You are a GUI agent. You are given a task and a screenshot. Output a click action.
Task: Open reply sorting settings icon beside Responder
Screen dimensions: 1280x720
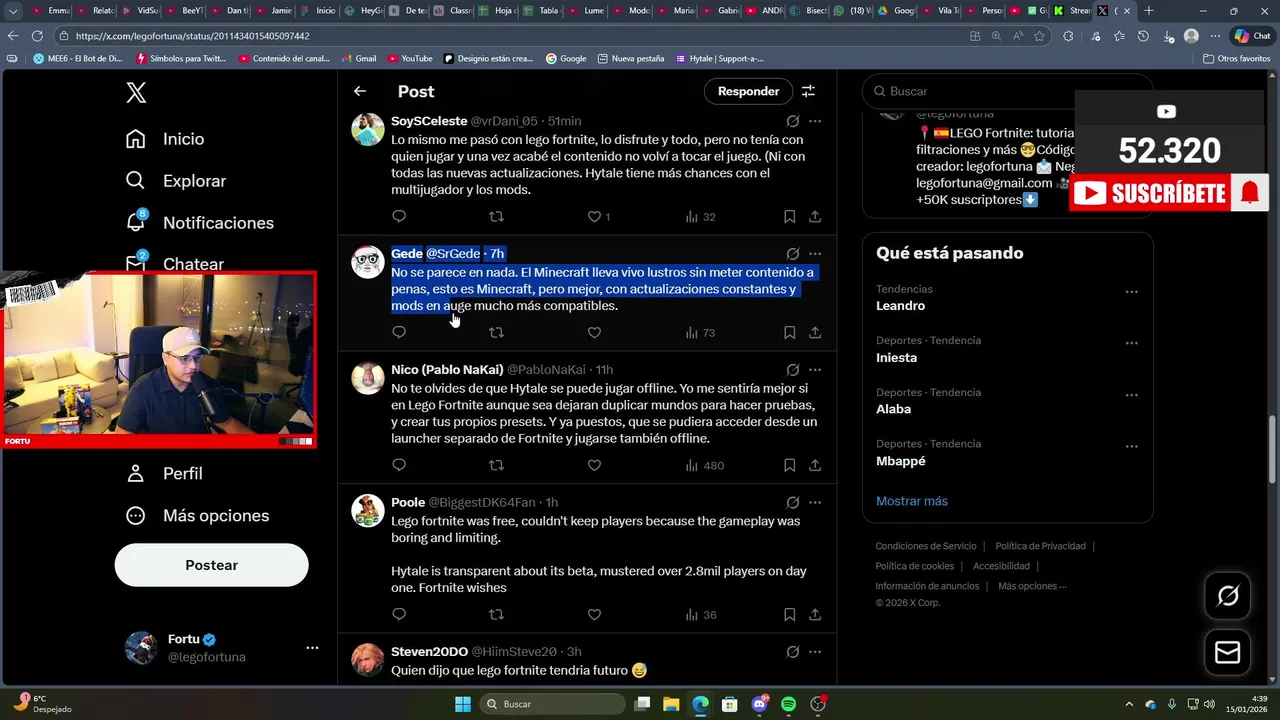808,91
